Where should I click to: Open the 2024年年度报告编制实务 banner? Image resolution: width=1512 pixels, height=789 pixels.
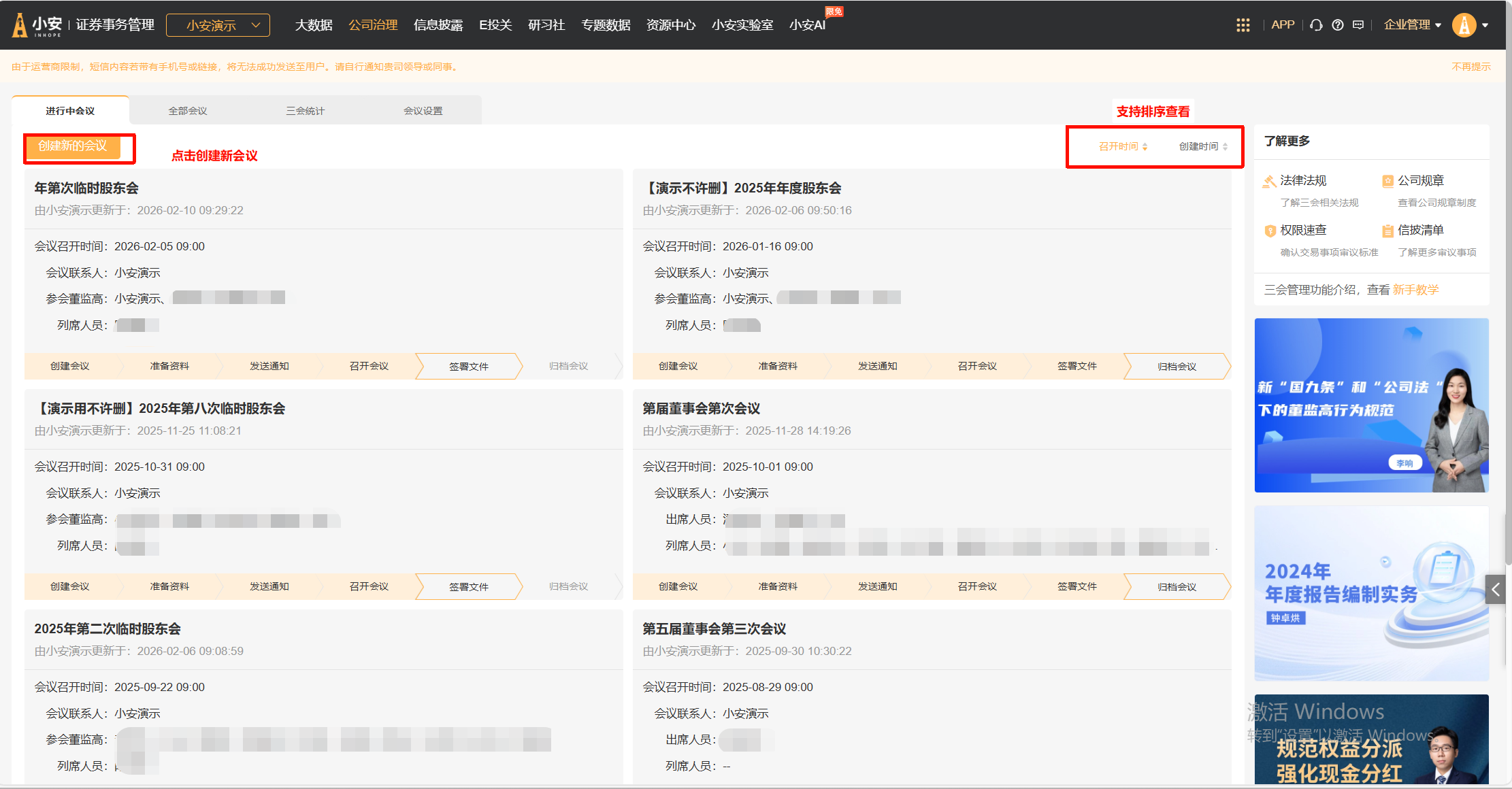(x=1370, y=592)
